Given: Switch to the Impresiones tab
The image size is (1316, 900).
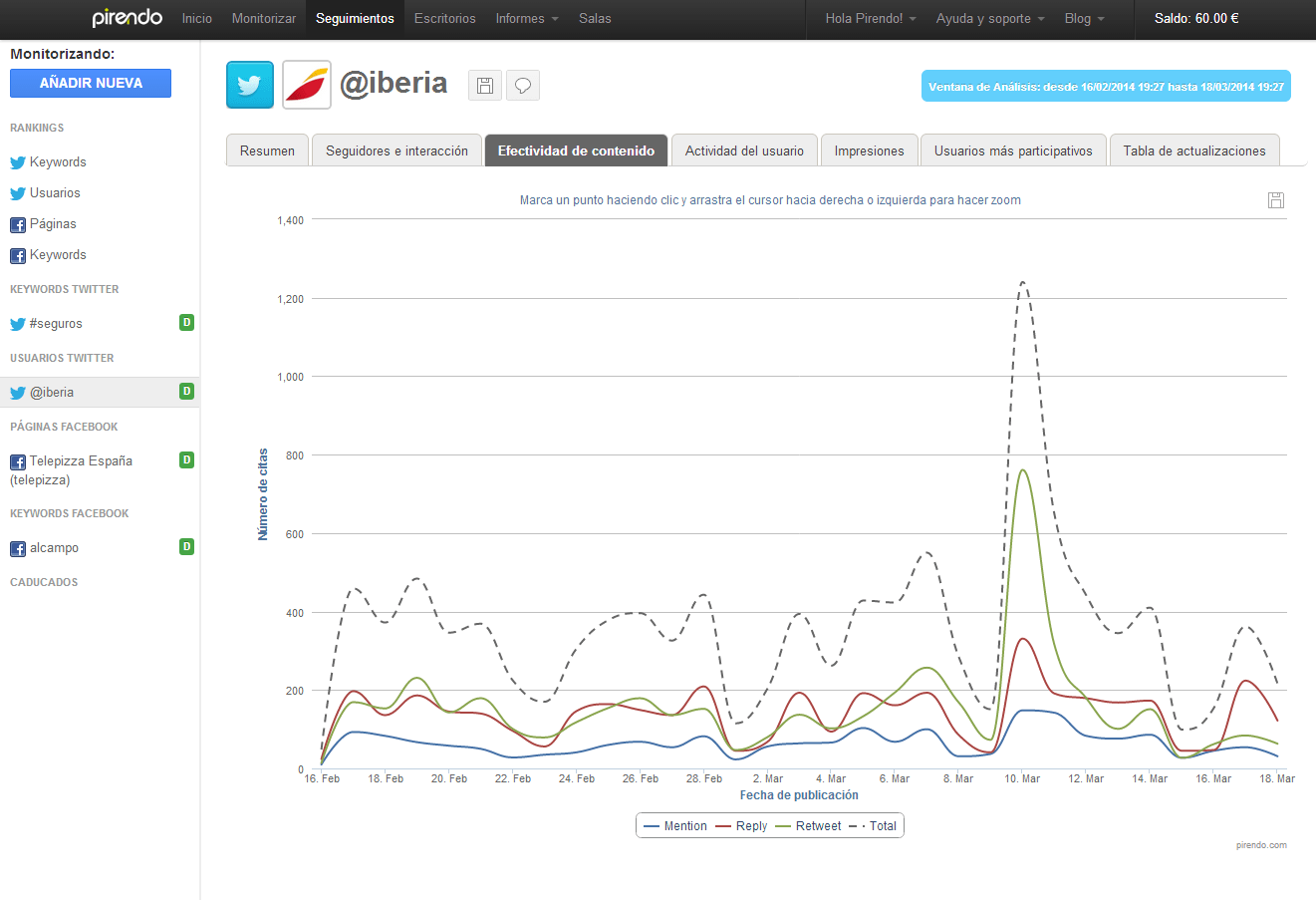Looking at the screenshot, I should 869,150.
